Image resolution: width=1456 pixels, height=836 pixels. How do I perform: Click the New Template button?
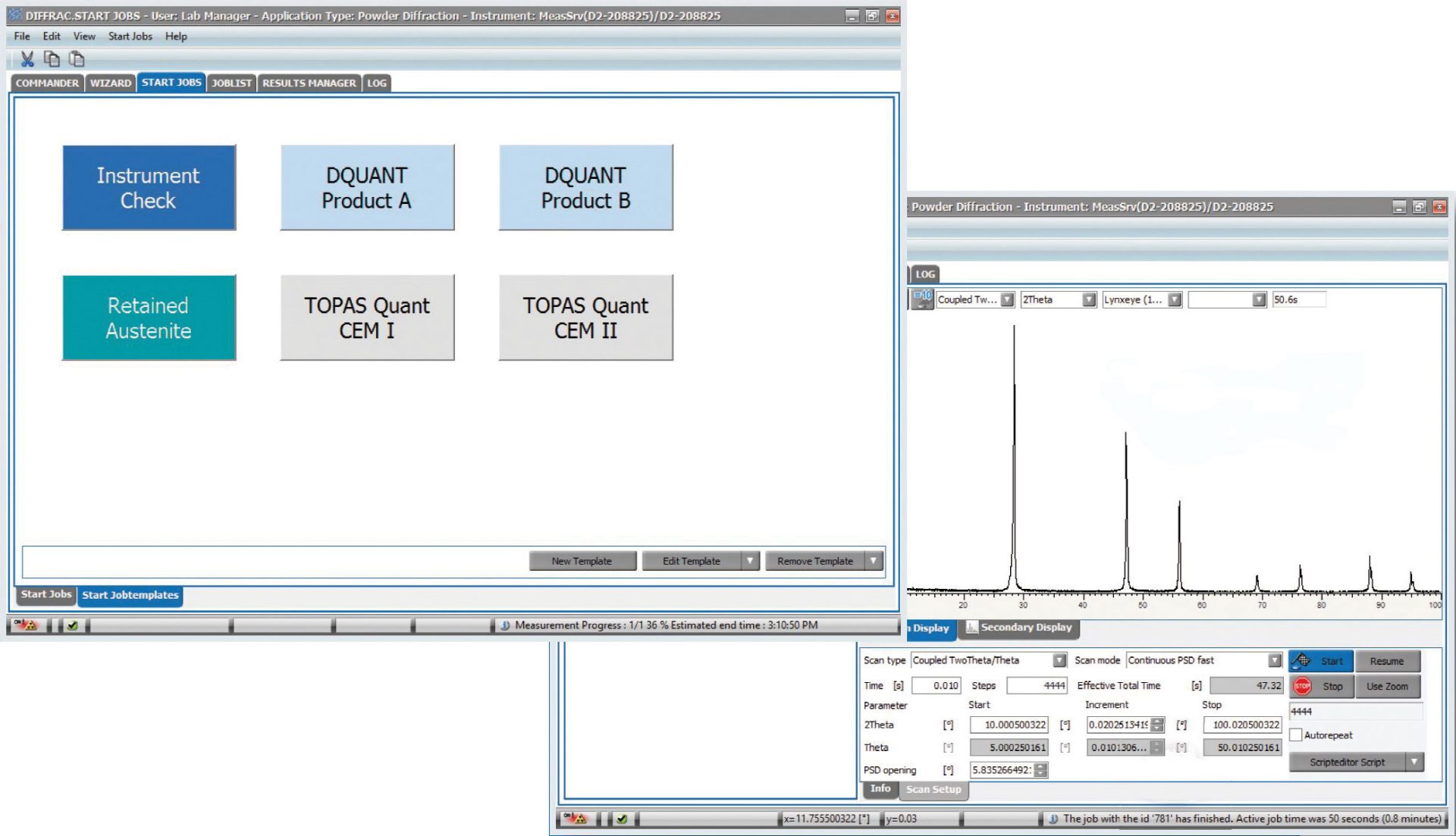582,561
